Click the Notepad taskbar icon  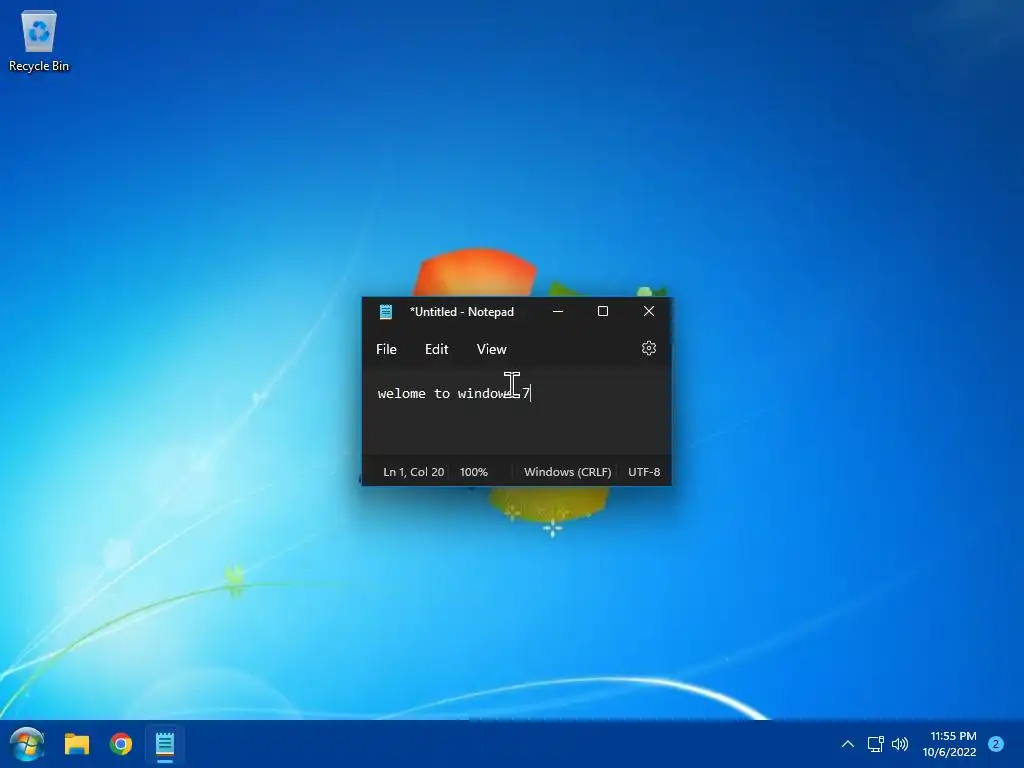[x=165, y=744]
